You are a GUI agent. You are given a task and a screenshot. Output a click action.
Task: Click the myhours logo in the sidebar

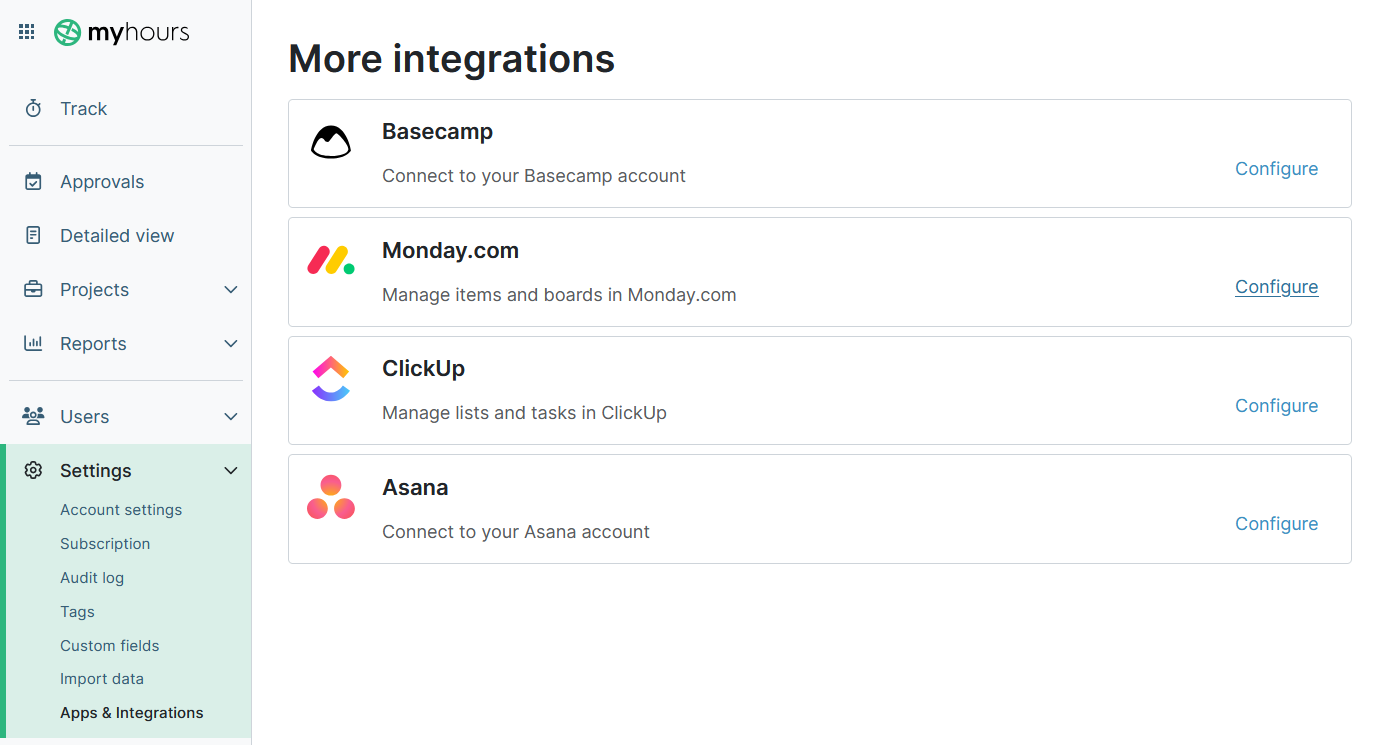(121, 32)
